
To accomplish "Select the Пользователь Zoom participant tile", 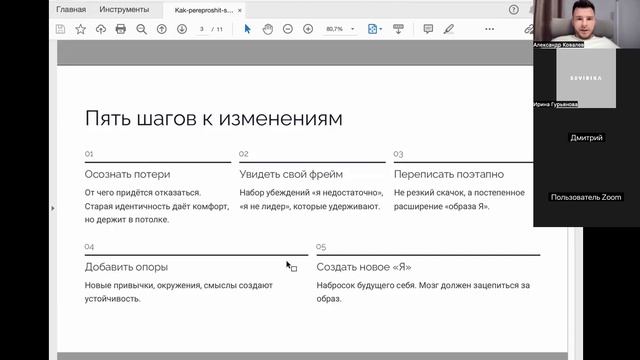I will tap(587, 197).
